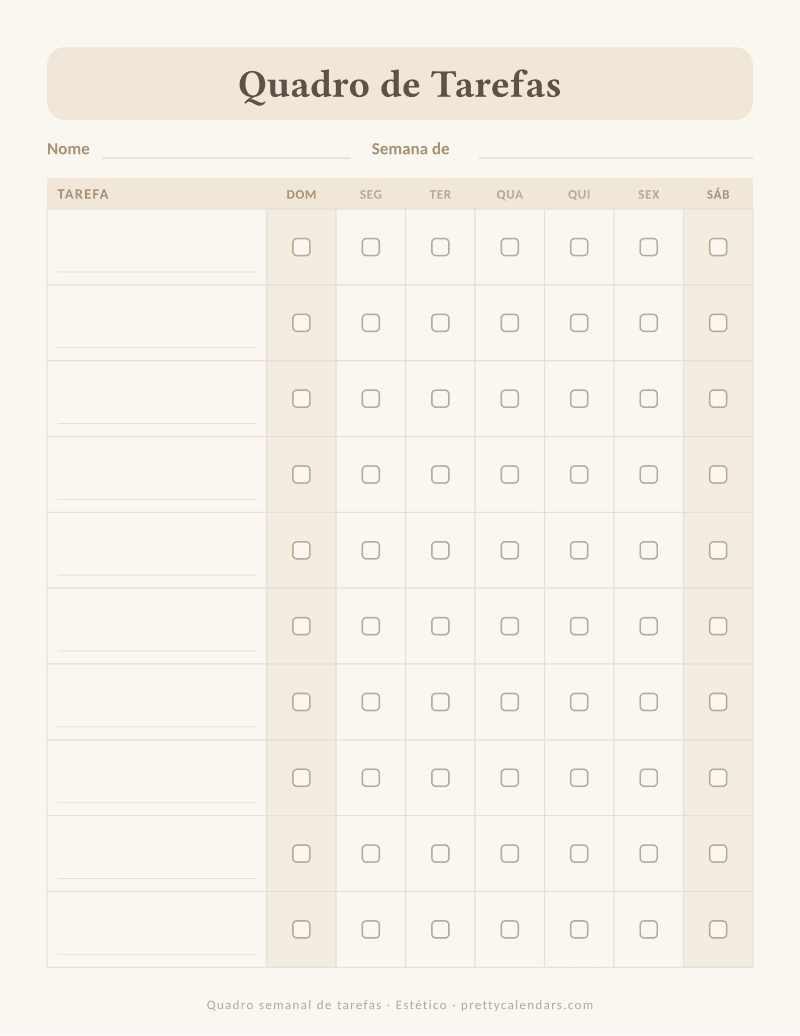Check the DOM box in the last row
The image size is (800, 1036).
point(301,930)
